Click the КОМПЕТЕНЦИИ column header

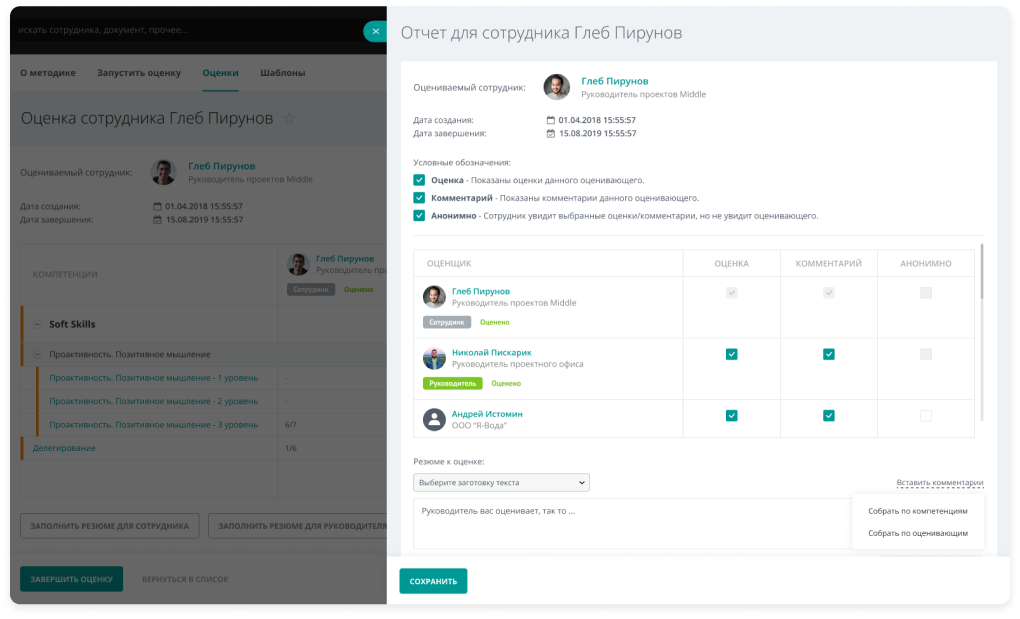click(65, 274)
